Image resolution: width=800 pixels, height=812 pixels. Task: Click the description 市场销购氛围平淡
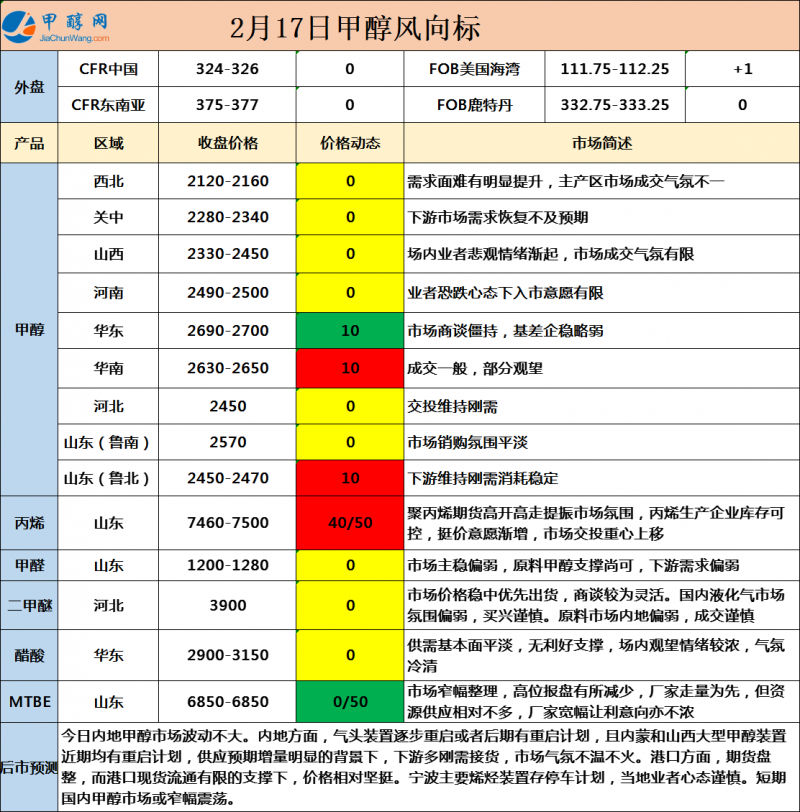pos(467,443)
